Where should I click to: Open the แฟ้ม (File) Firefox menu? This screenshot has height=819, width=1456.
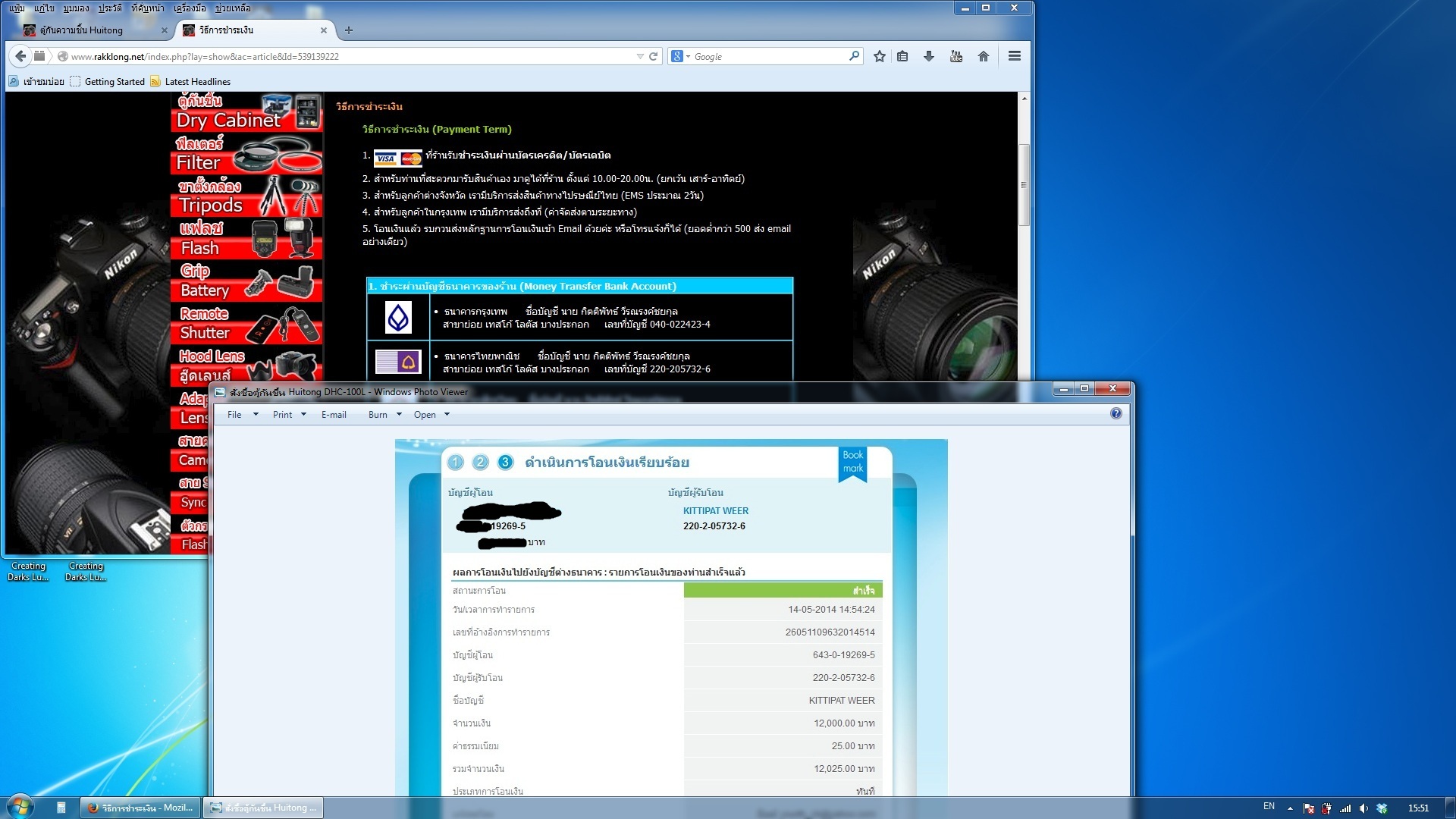(x=17, y=8)
